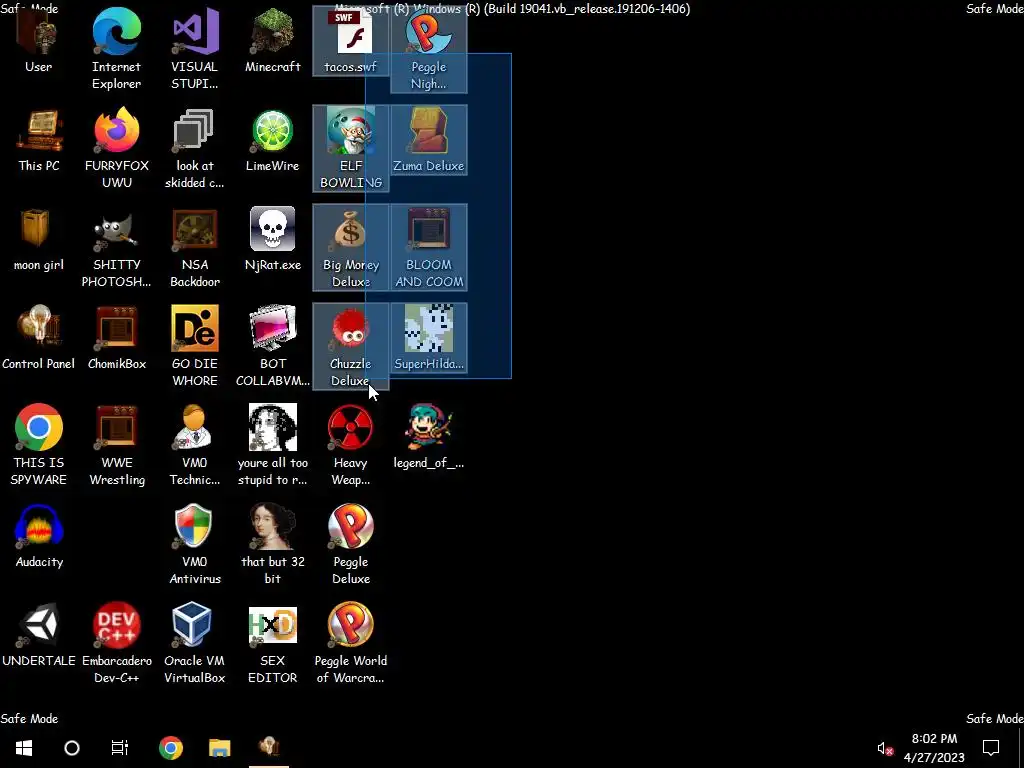Select the Internet Explorer Edge shortcut
Image resolution: width=1024 pixels, height=768 pixels.
tap(116, 49)
